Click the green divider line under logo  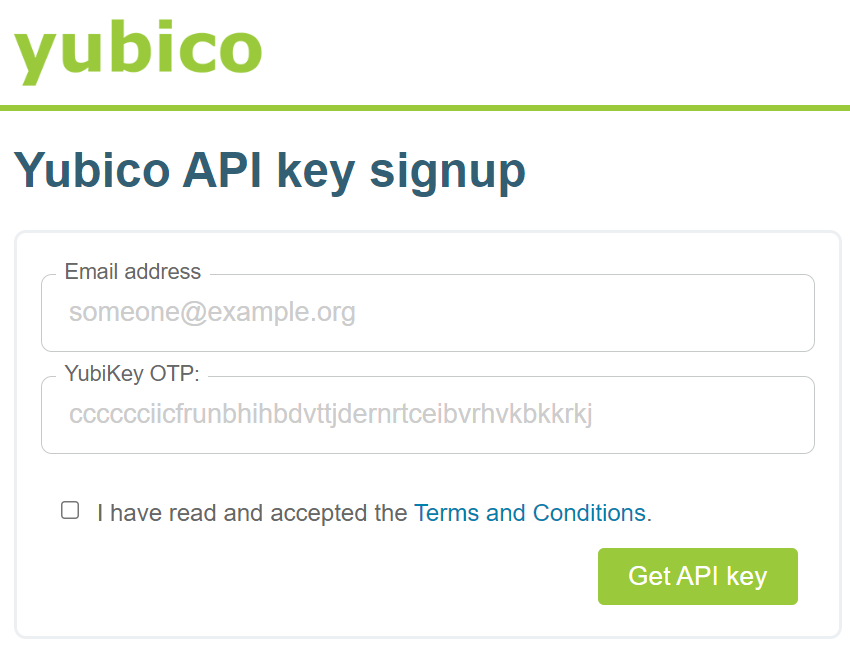[x=425, y=108]
